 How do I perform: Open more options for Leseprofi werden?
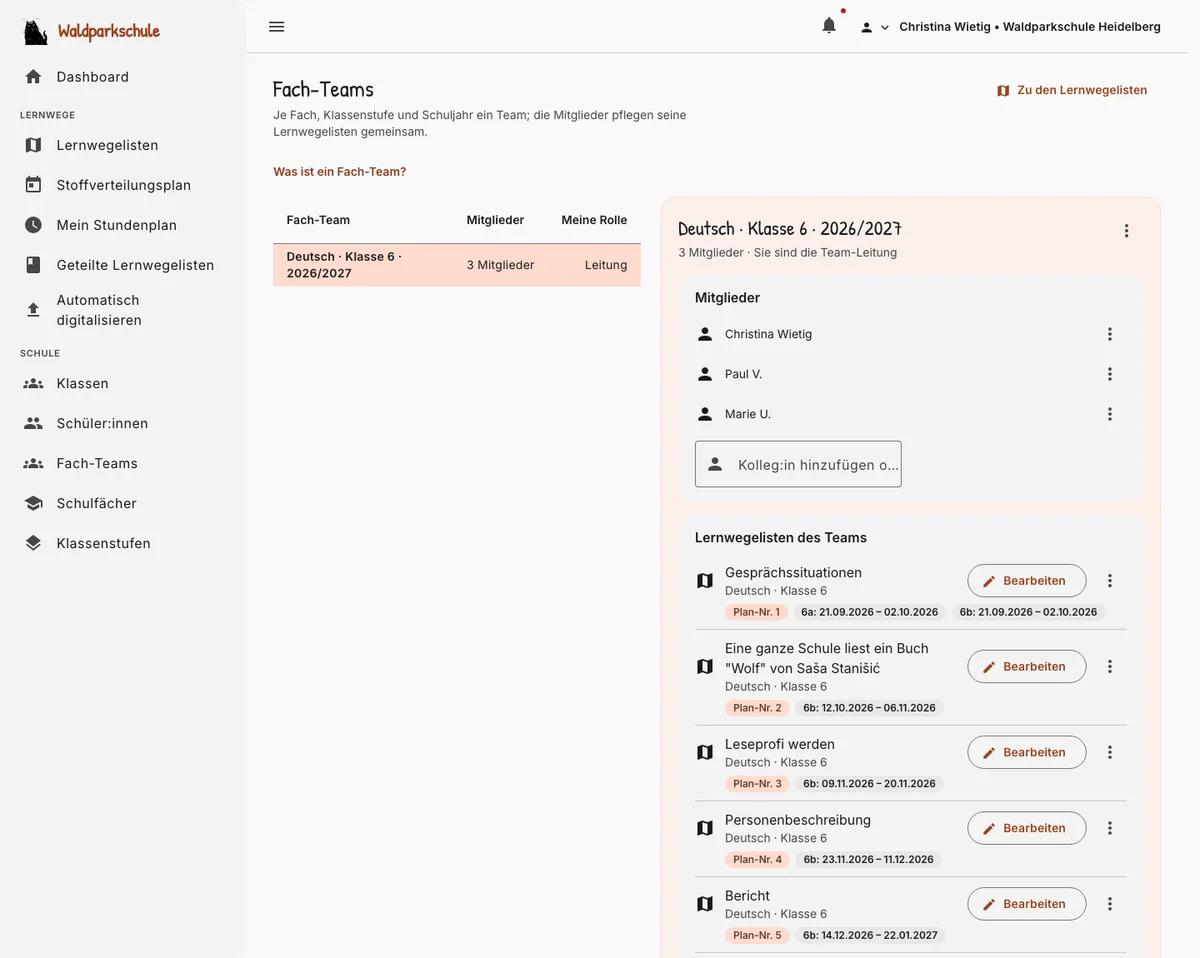pos(1109,753)
